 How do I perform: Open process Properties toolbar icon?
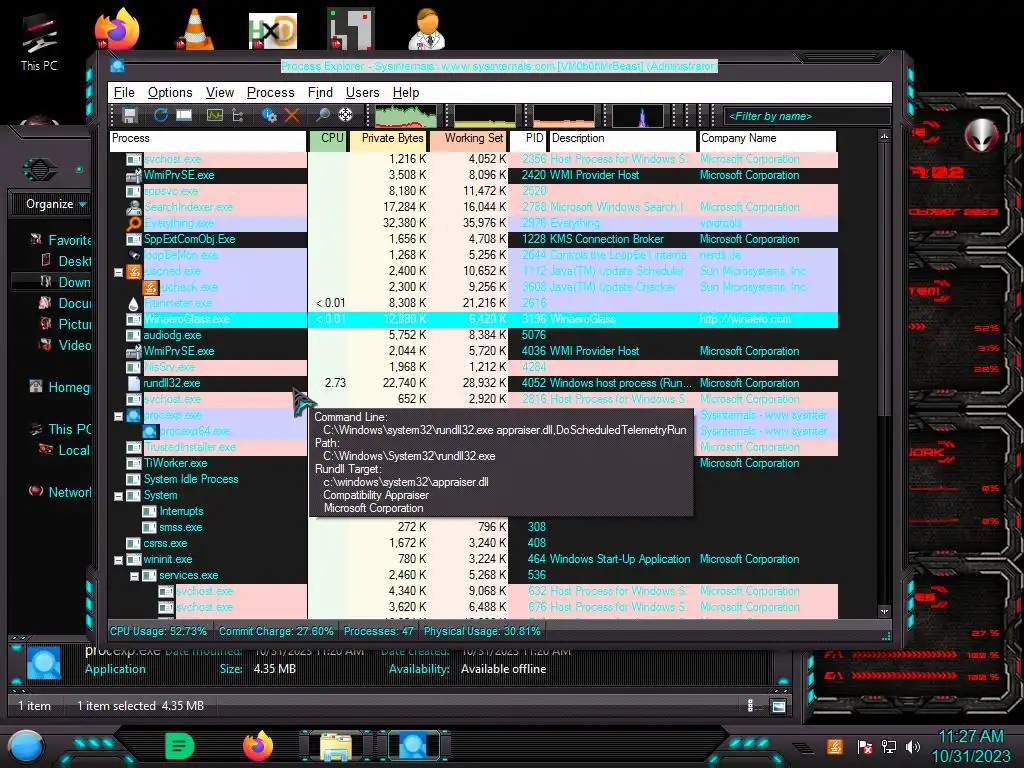tap(269, 116)
